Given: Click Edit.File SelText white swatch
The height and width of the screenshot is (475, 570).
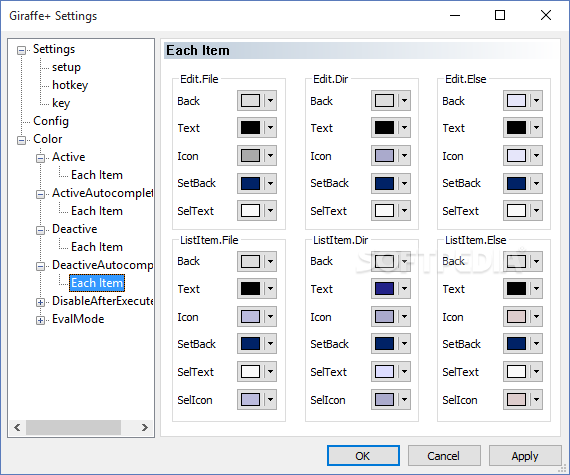Looking at the screenshot, I should point(250,210).
